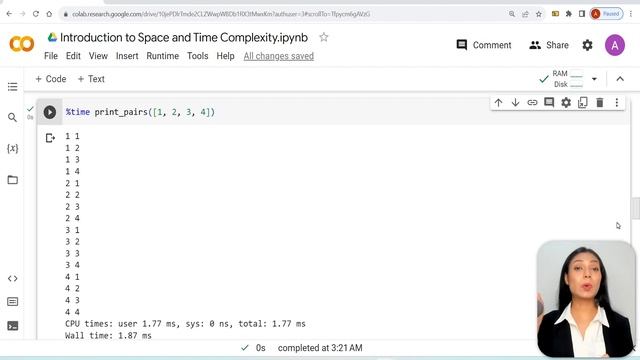Screen dimensions: 640x360
Task: Bookmark this page star icon
Action: point(539,14)
